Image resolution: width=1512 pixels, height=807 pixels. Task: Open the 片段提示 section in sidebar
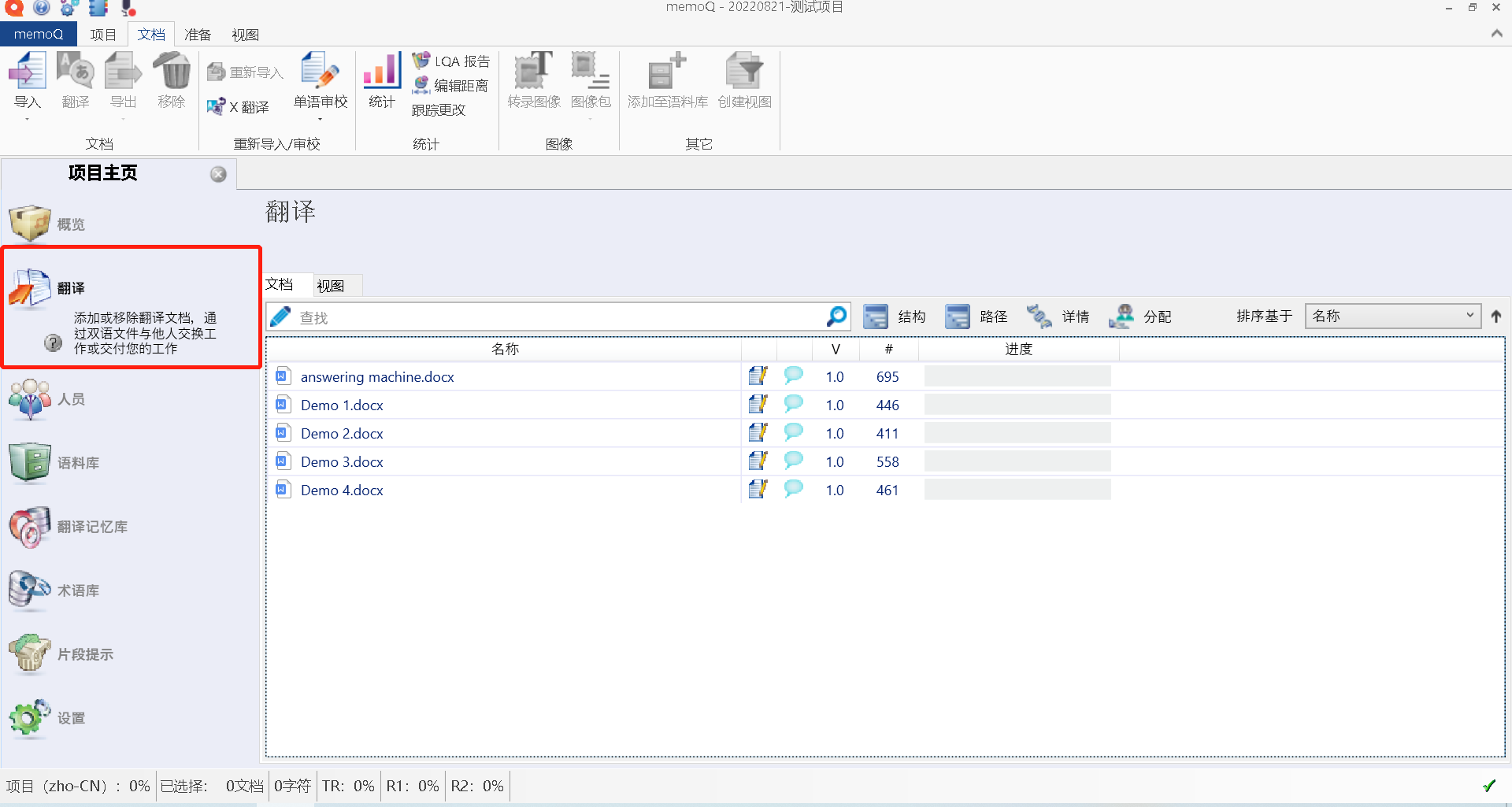tap(61, 654)
